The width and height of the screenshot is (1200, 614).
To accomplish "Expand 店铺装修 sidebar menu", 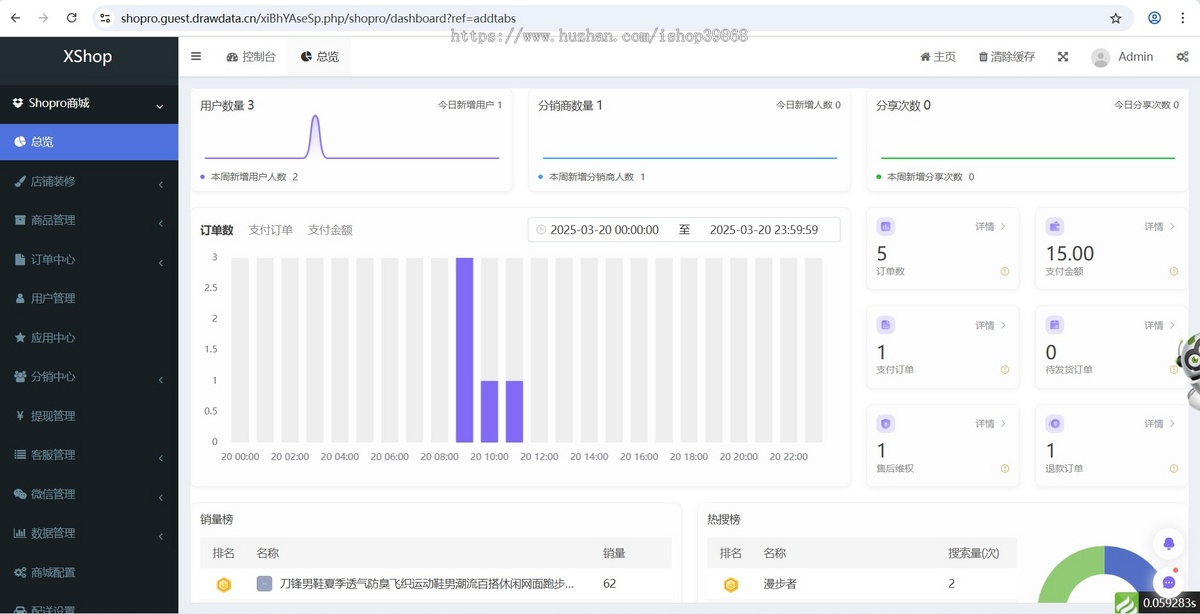I will pyautogui.click(x=89, y=181).
